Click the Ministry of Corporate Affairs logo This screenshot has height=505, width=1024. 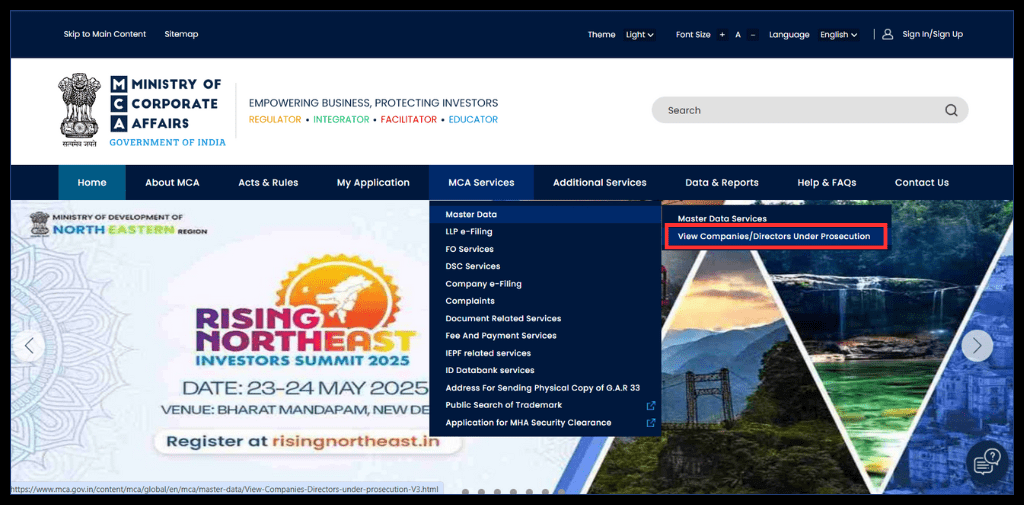[141, 110]
